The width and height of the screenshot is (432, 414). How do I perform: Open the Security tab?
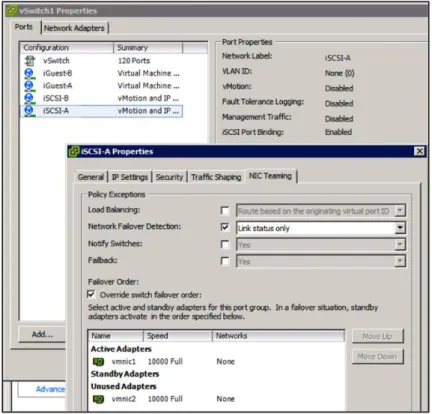169,177
